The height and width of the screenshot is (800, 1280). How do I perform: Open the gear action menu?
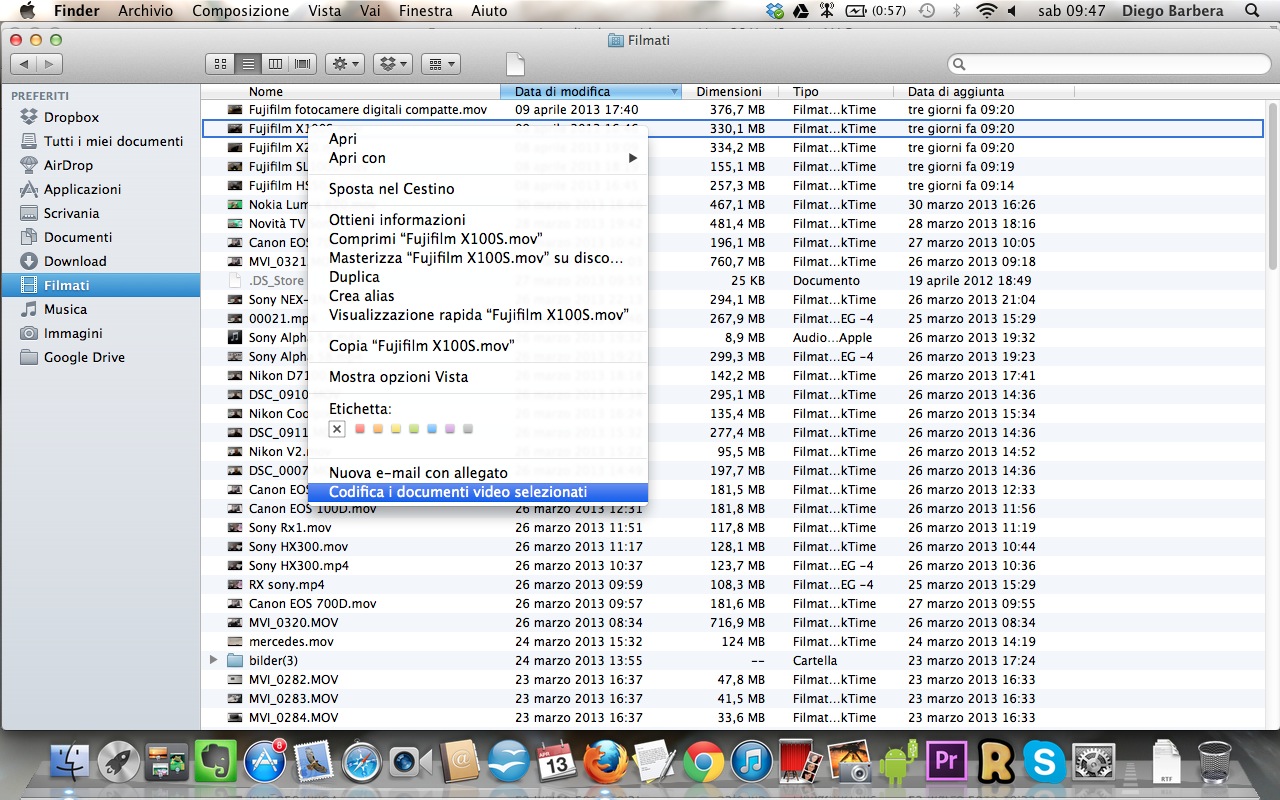click(x=344, y=63)
